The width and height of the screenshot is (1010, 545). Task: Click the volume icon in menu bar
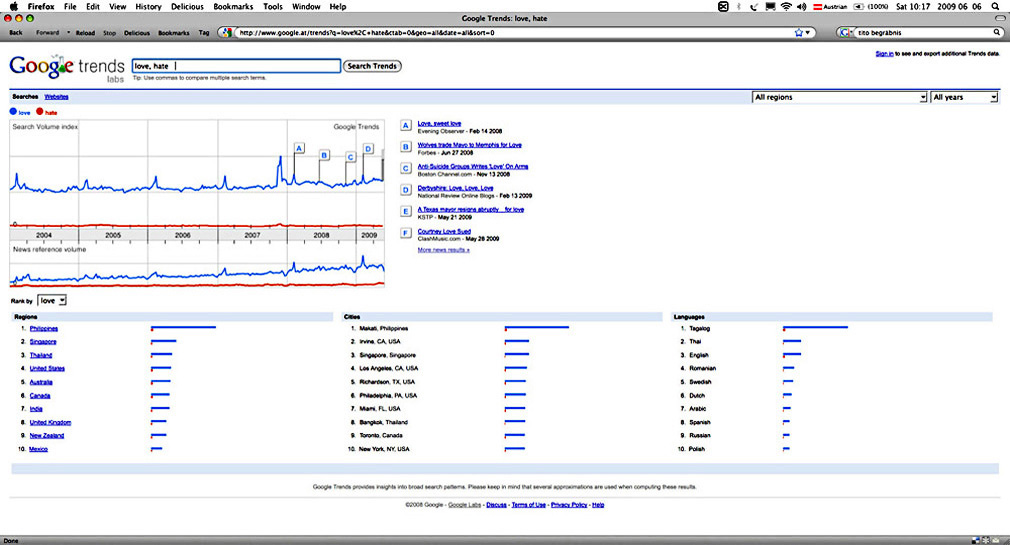pyautogui.click(x=801, y=6)
